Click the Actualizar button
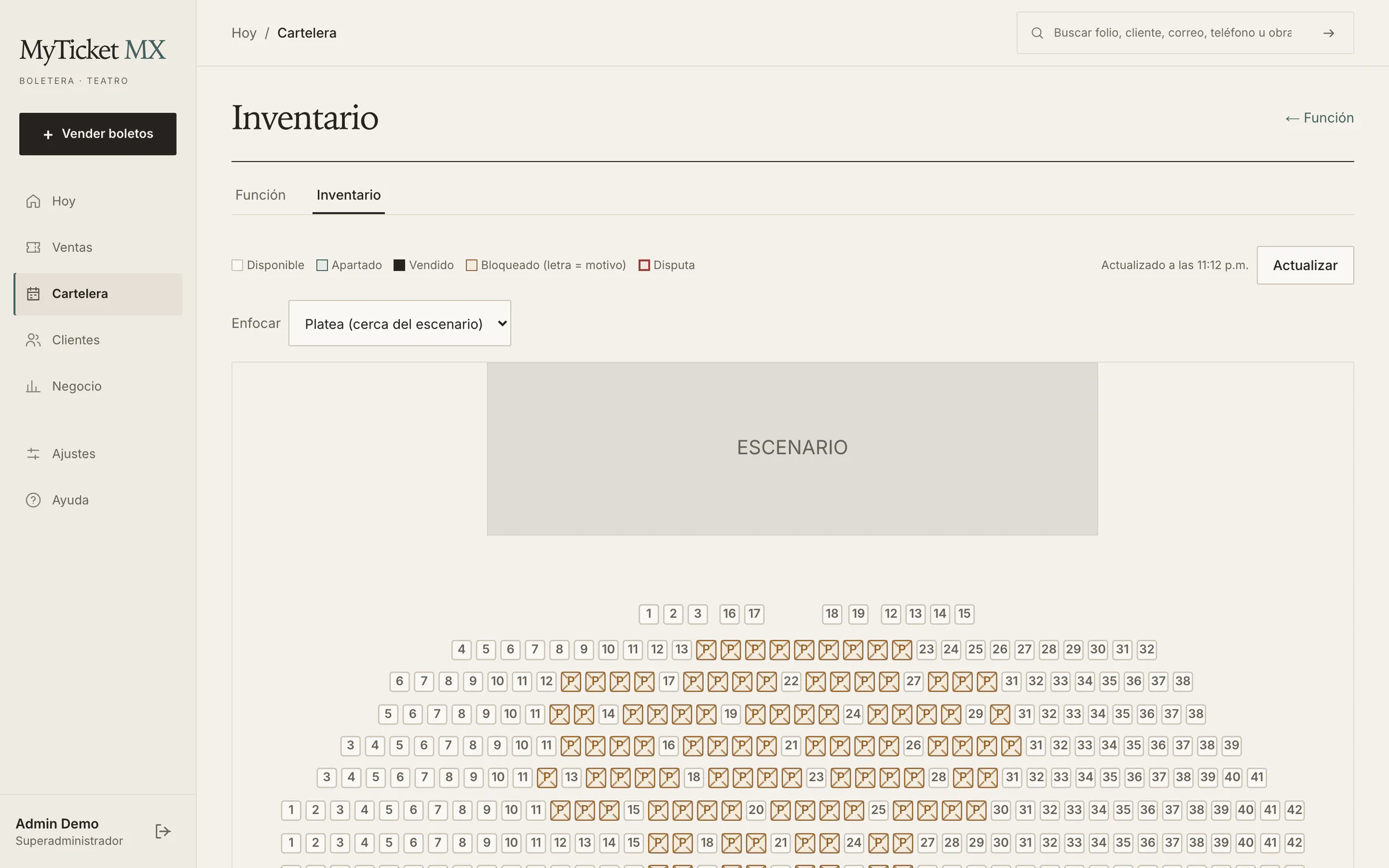Image resolution: width=1389 pixels, height=868 pixels. click(1305, 265)
